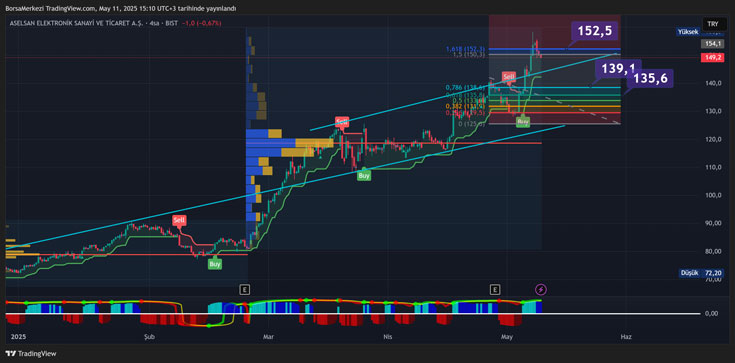The width and height of the screenshot is (735, 363).
Task: Click the red 149,2 last price tag
Action: click(x=711, y=58)
